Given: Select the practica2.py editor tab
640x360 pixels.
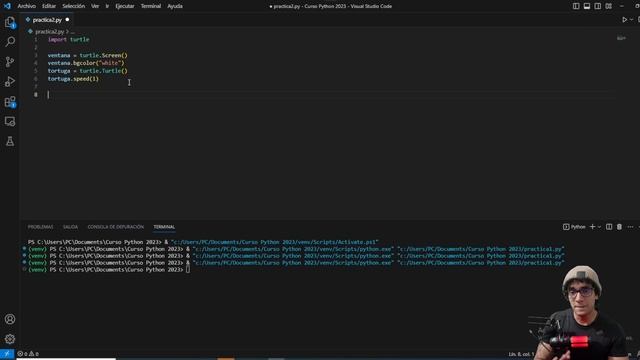Looking at the screenshot, I should pyautogui.click(x=47, y=20).
